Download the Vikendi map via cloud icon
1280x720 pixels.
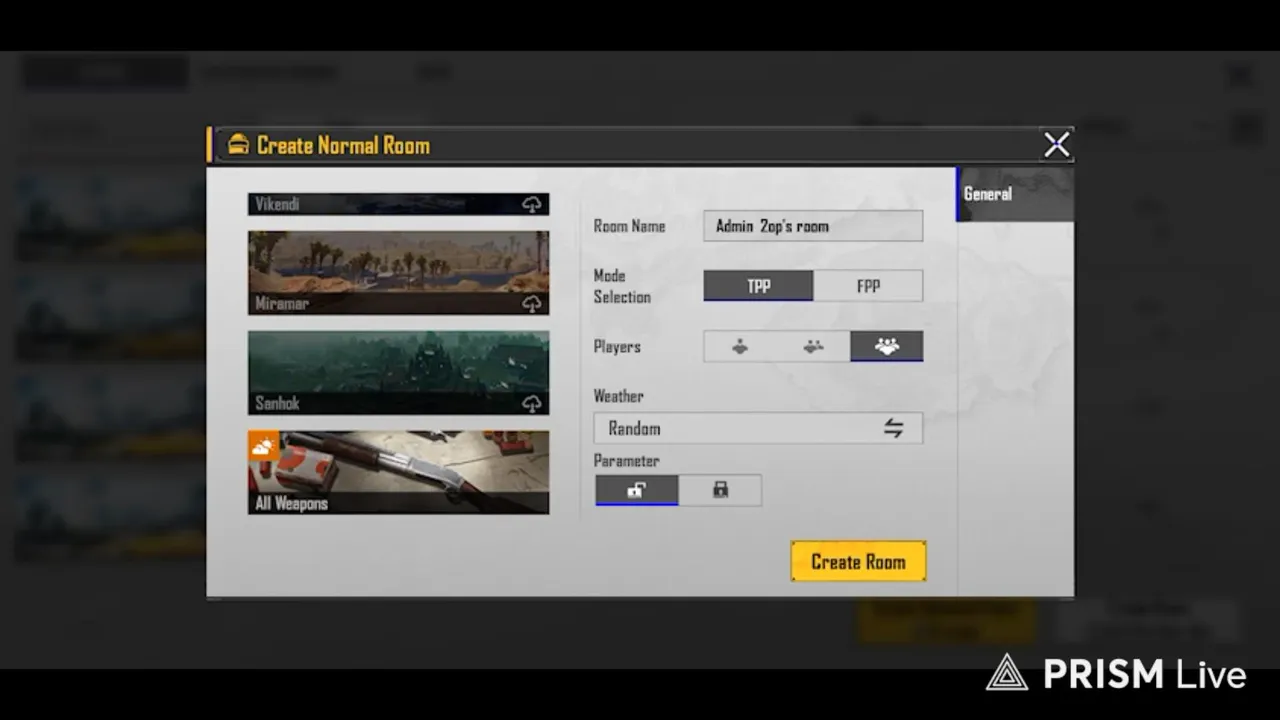pyautogui.click(x=532, y=204)
